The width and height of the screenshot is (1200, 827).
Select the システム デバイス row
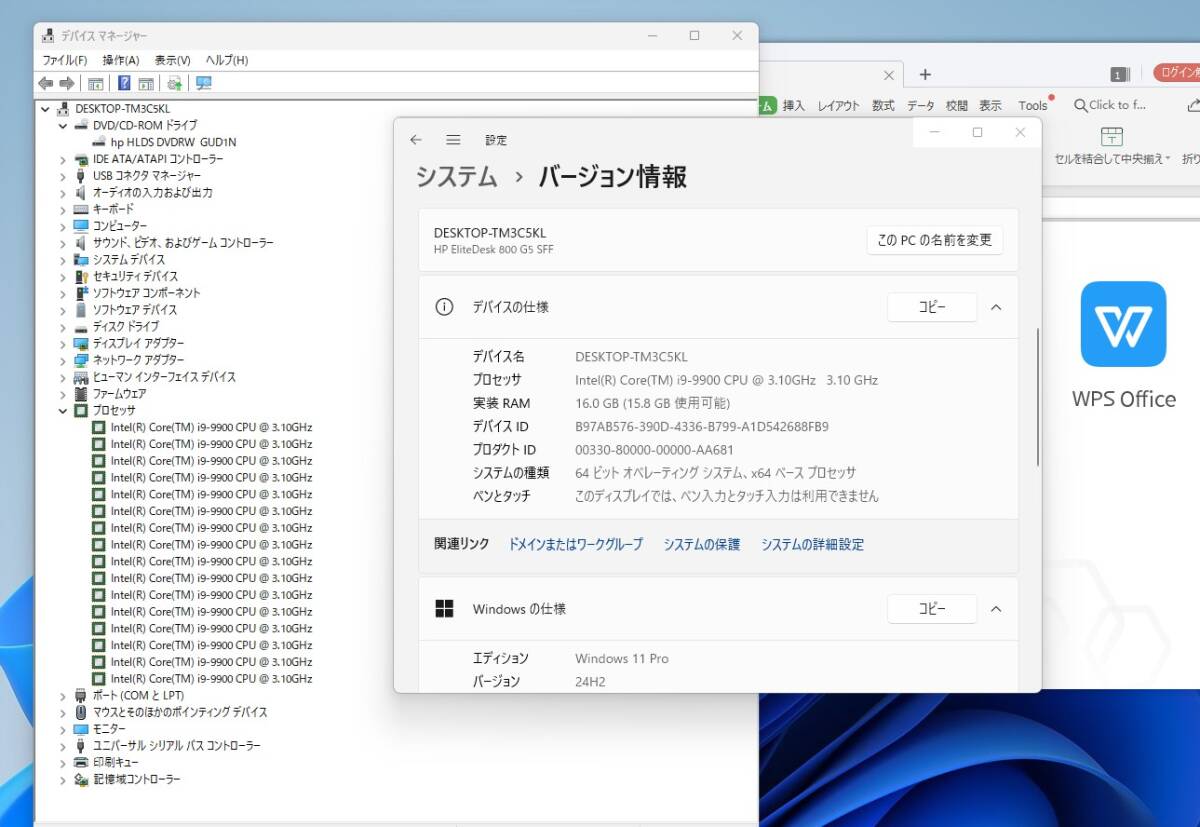pyautogui.click(x=129, y=259)
